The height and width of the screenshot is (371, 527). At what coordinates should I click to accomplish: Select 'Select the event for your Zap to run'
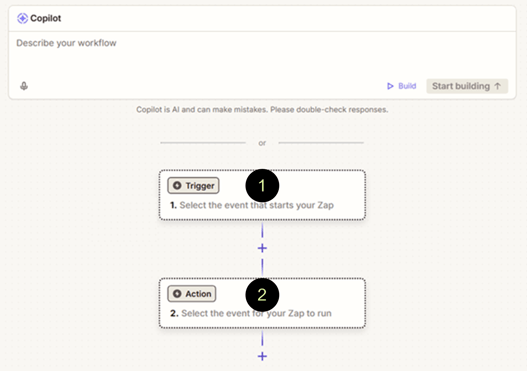[x=256, y=313]
